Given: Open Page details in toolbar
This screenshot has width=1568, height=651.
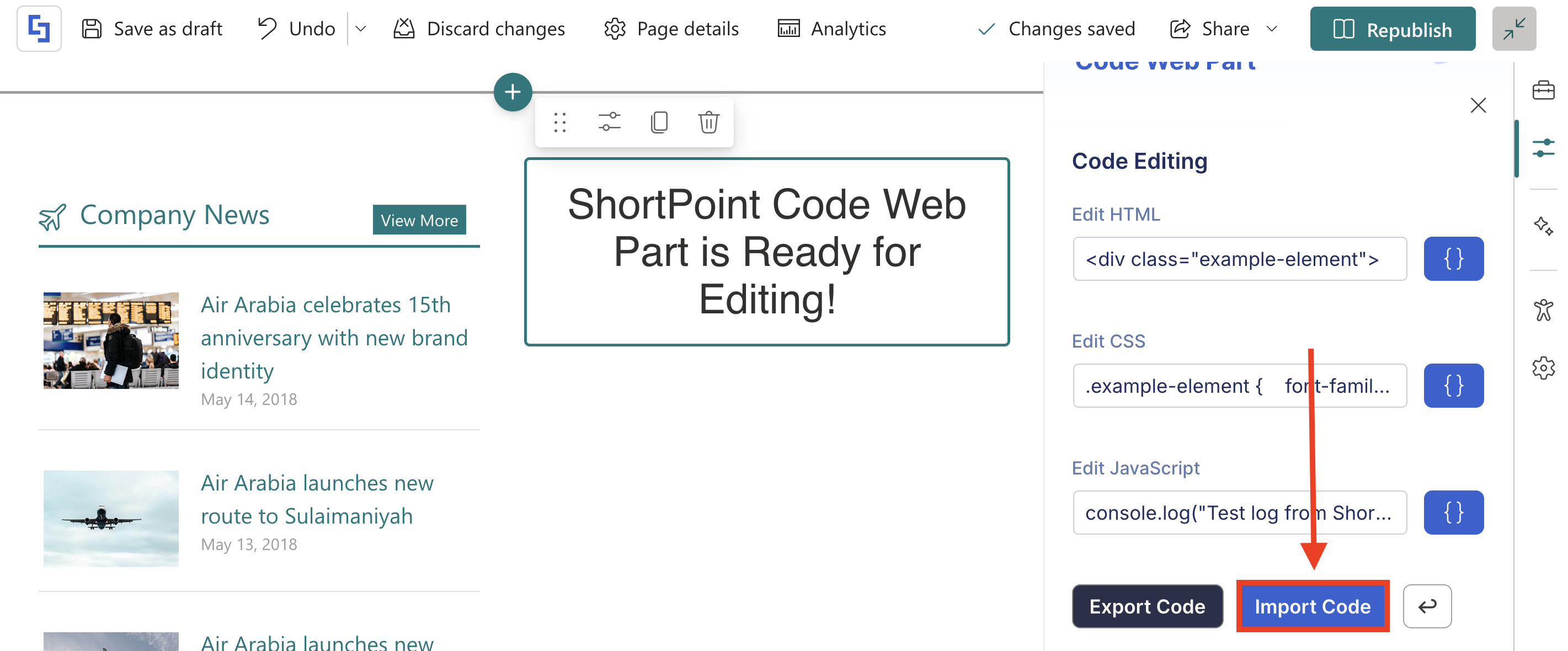Looking at the screenshot, I should pyautogui.click(x=671, y=29).
